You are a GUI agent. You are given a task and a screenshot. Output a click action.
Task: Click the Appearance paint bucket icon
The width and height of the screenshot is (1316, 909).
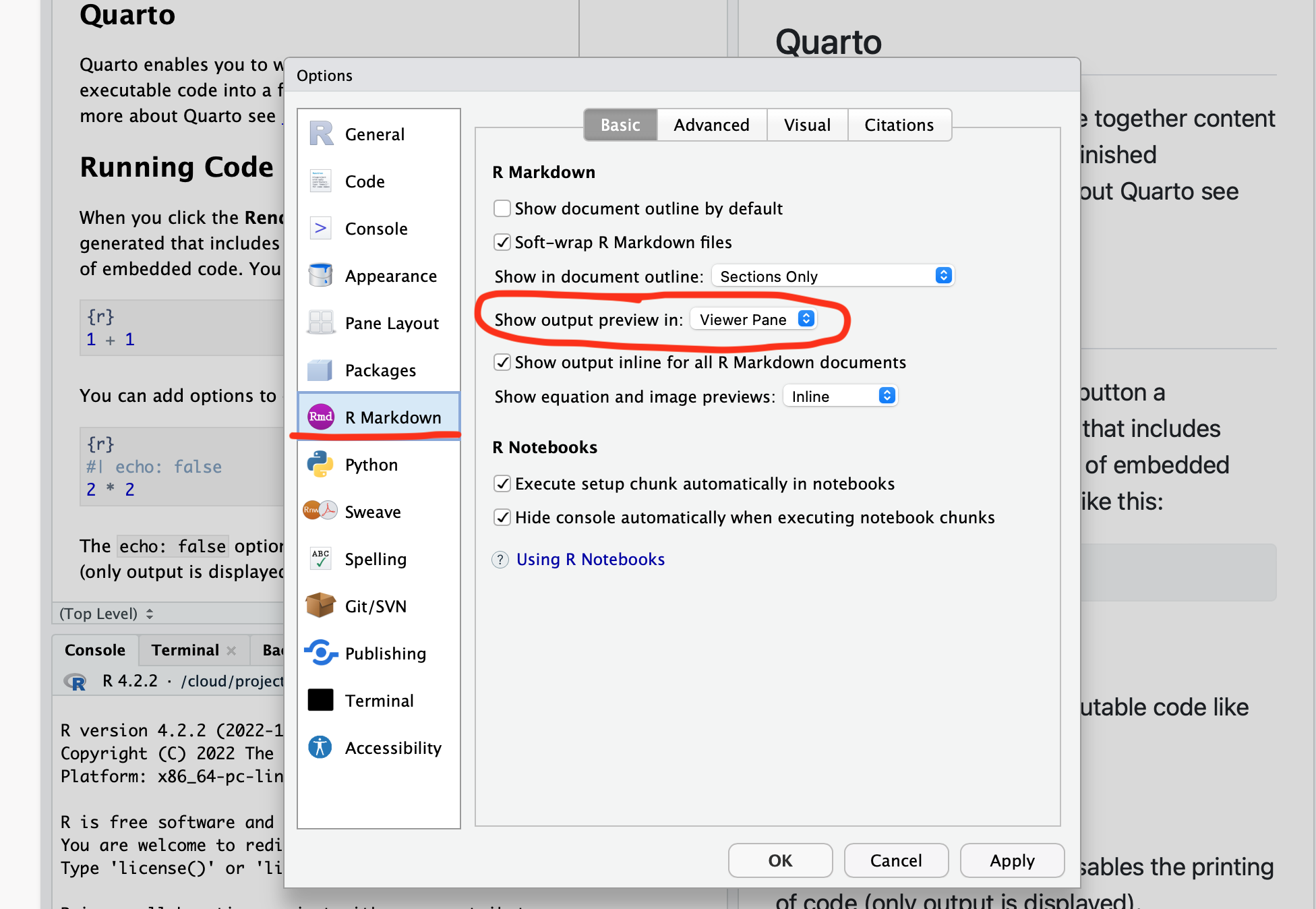tap(321, 275)
